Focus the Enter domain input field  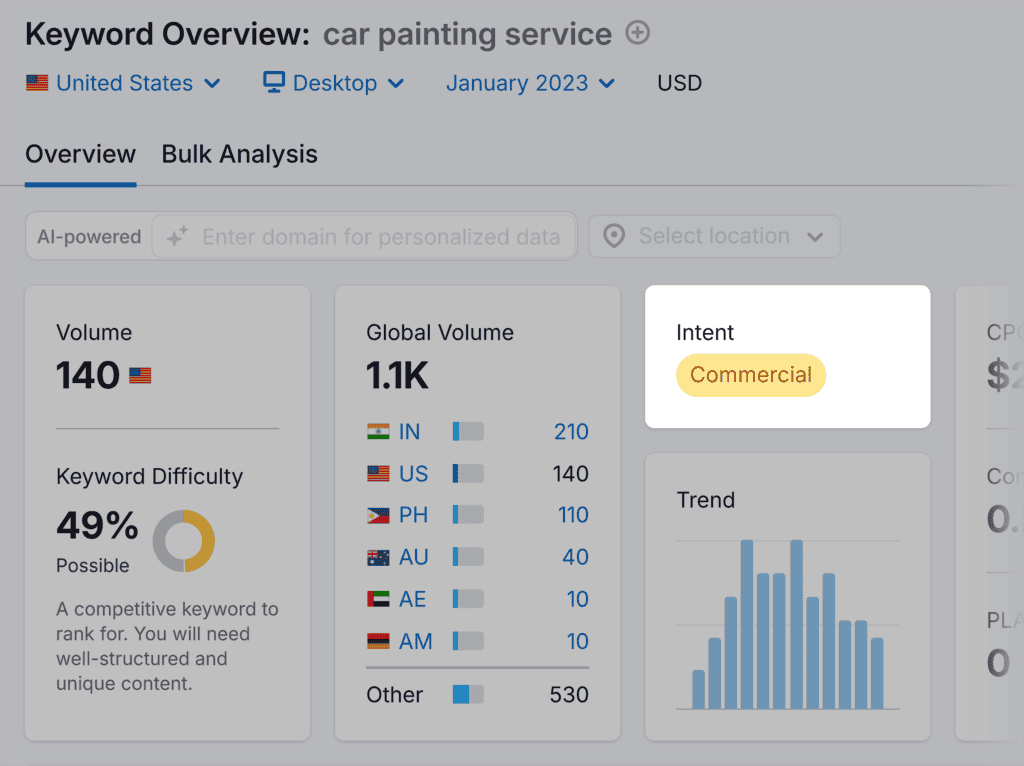[380, 237]
